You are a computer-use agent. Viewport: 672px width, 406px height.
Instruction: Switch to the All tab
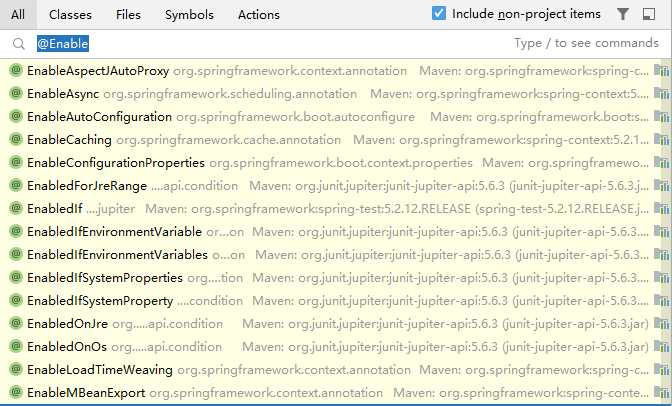[x=18, y=15]
